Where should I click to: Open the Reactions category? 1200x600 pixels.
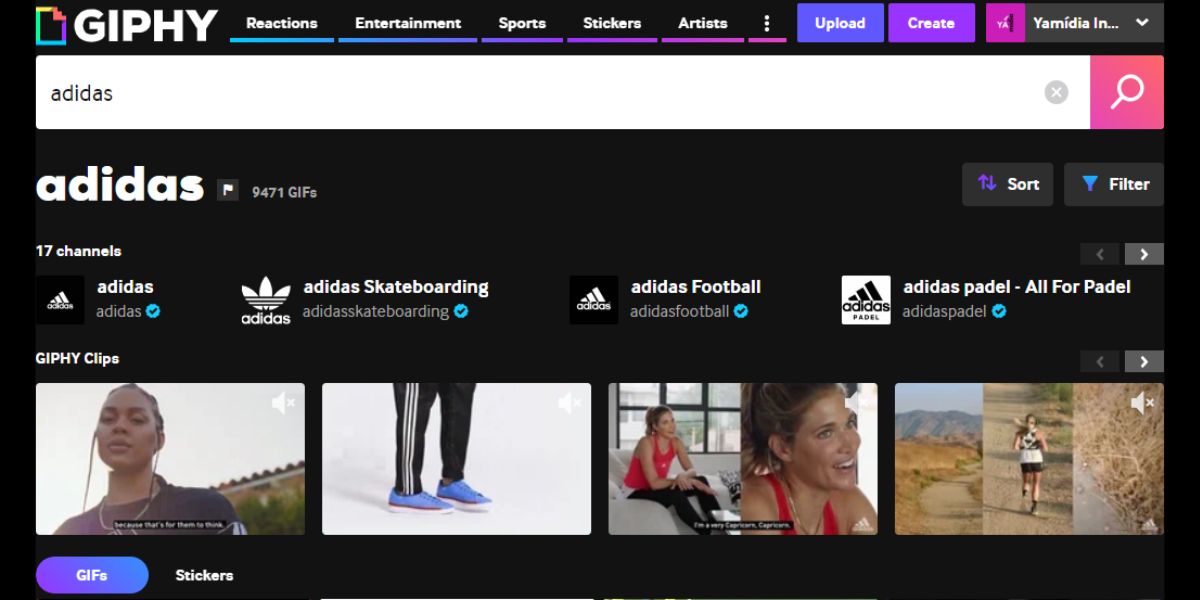point(281,23)
